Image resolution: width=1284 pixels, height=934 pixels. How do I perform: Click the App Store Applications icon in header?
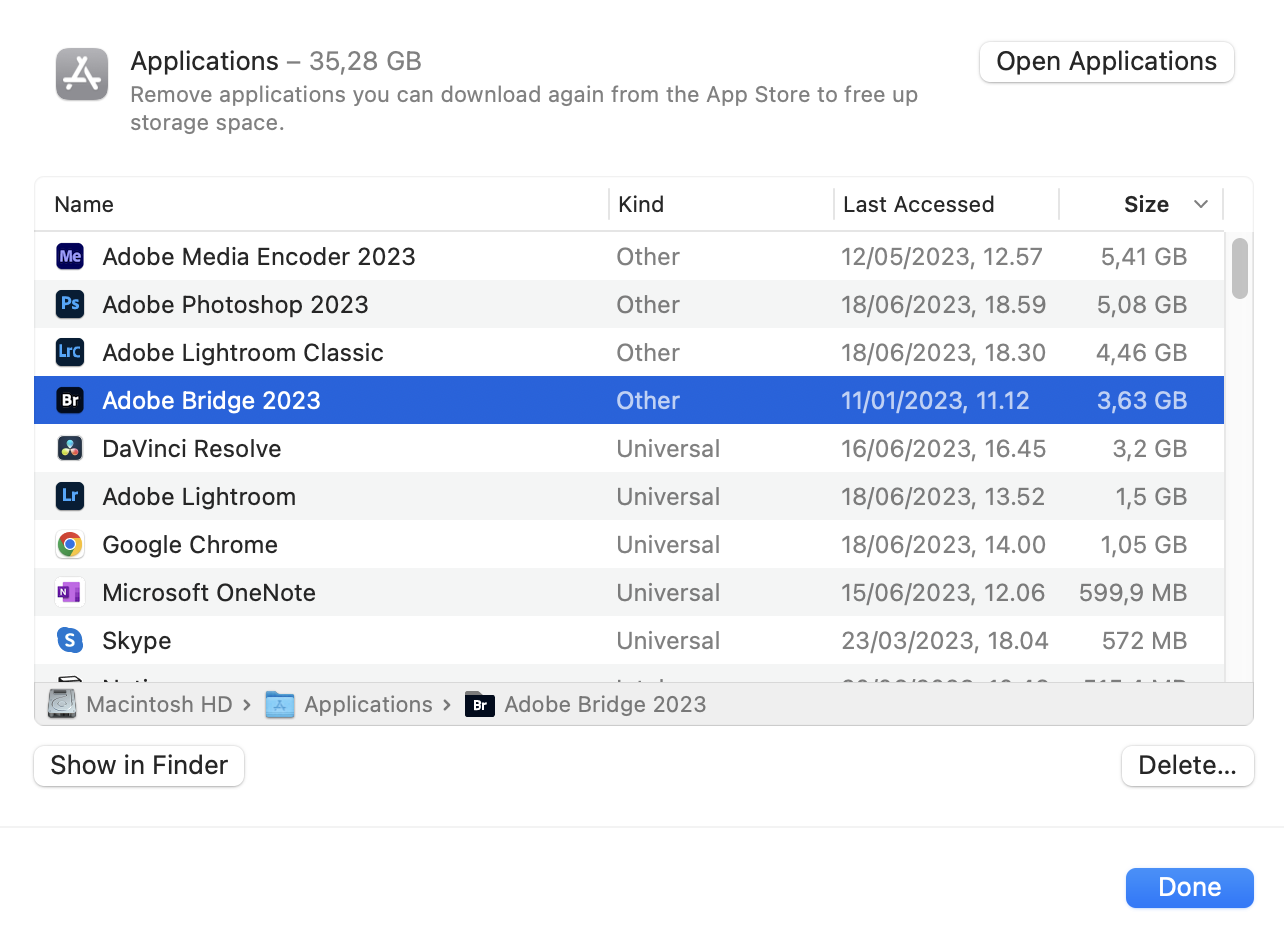(x=82, y=74)
